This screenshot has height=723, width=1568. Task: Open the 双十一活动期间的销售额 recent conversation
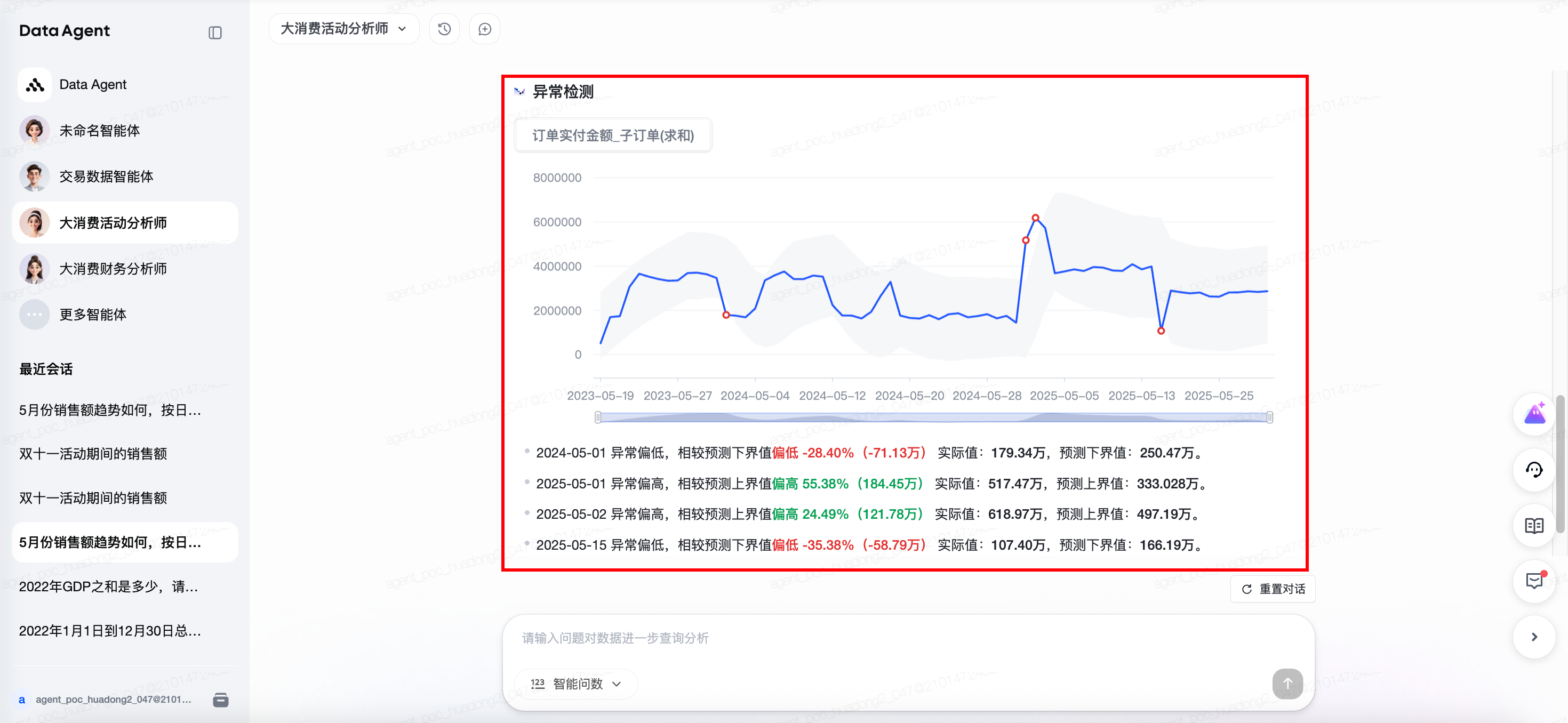click(x=93, y=453)
